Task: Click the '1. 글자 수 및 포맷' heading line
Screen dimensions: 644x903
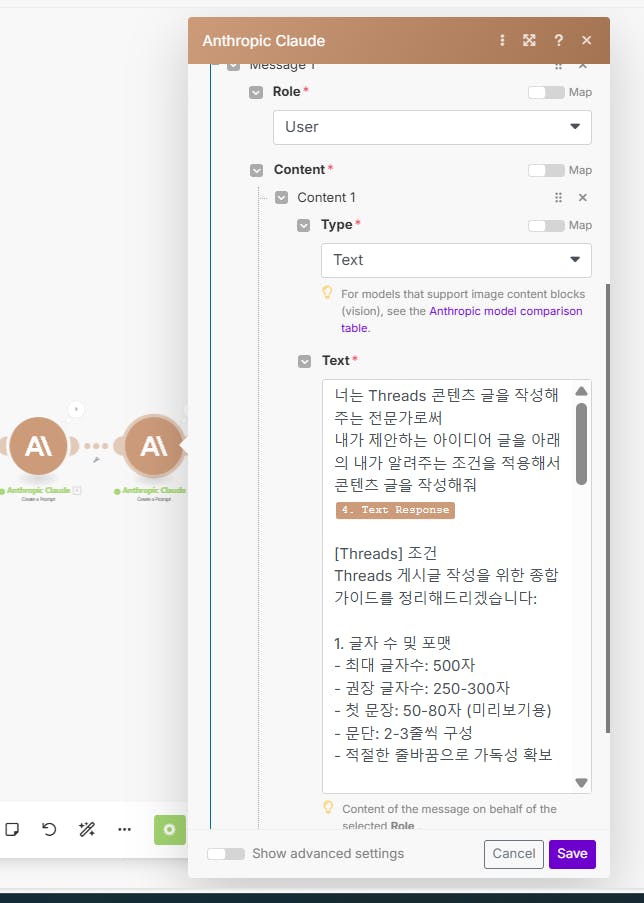Action: [x=392, y=643]
